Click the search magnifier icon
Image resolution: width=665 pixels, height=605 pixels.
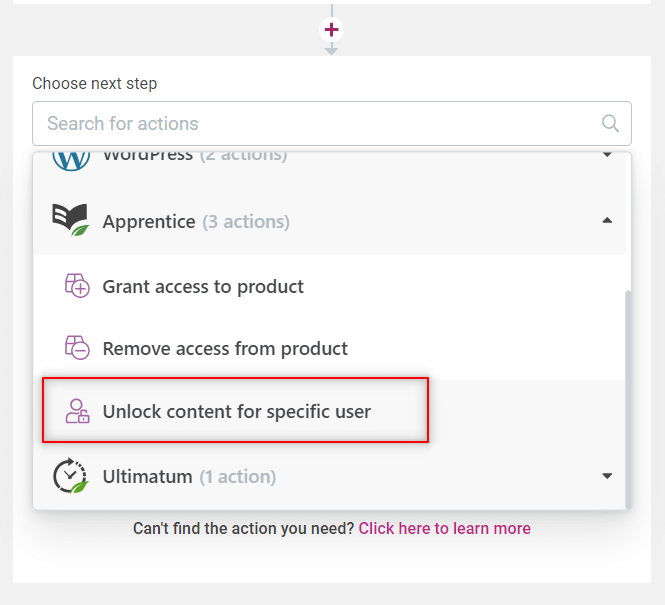point(610,123)
